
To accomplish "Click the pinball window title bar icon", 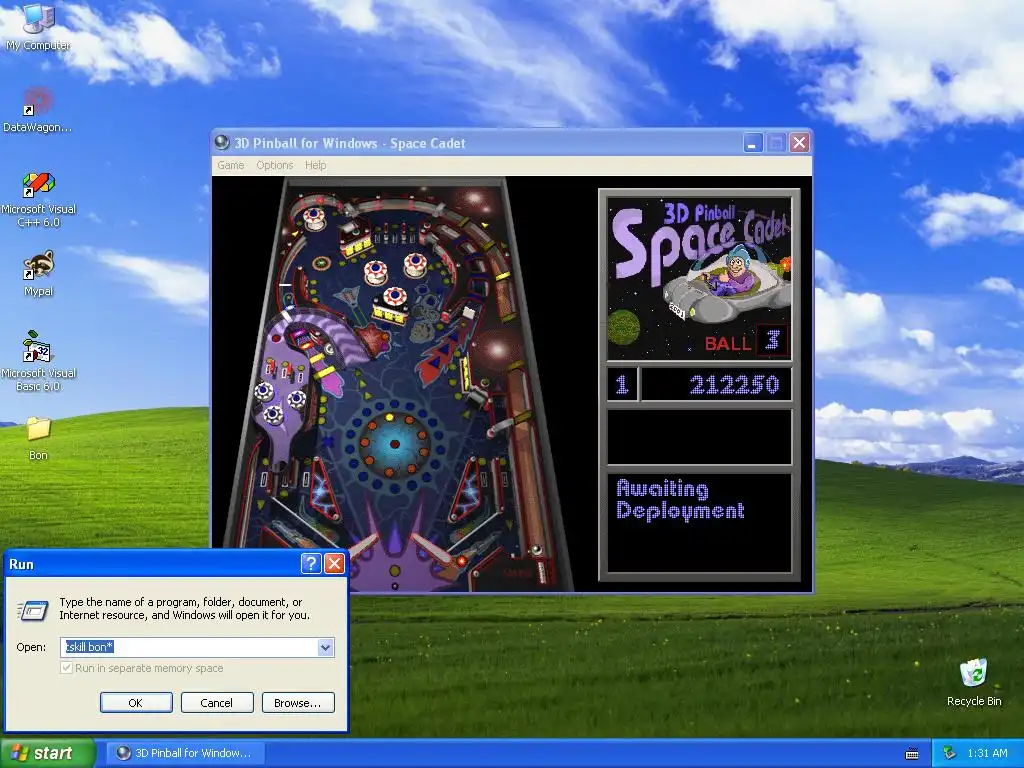I will [222, 142].
